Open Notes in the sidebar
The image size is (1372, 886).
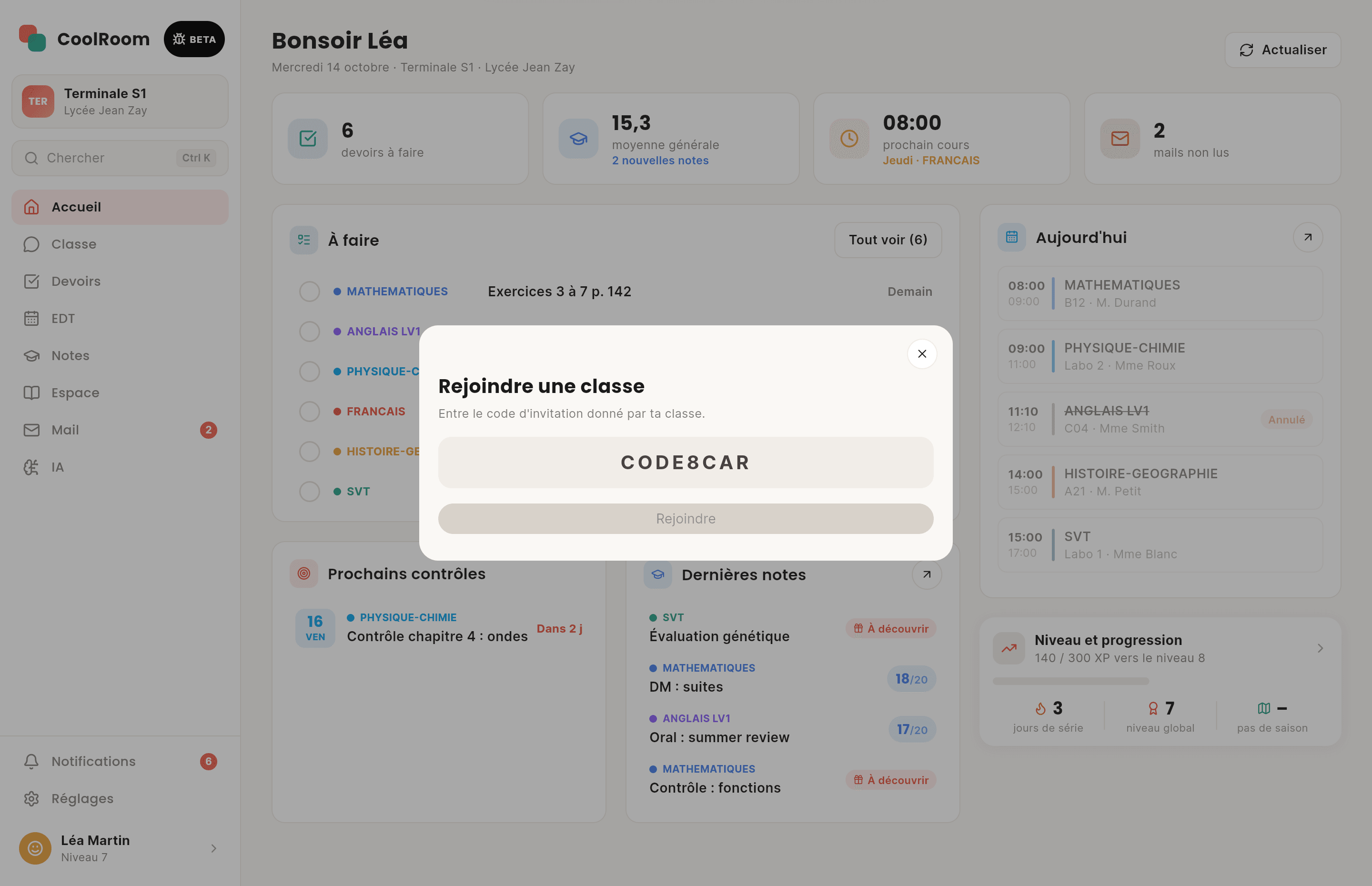pyautogui.click(x=120, y=355)
